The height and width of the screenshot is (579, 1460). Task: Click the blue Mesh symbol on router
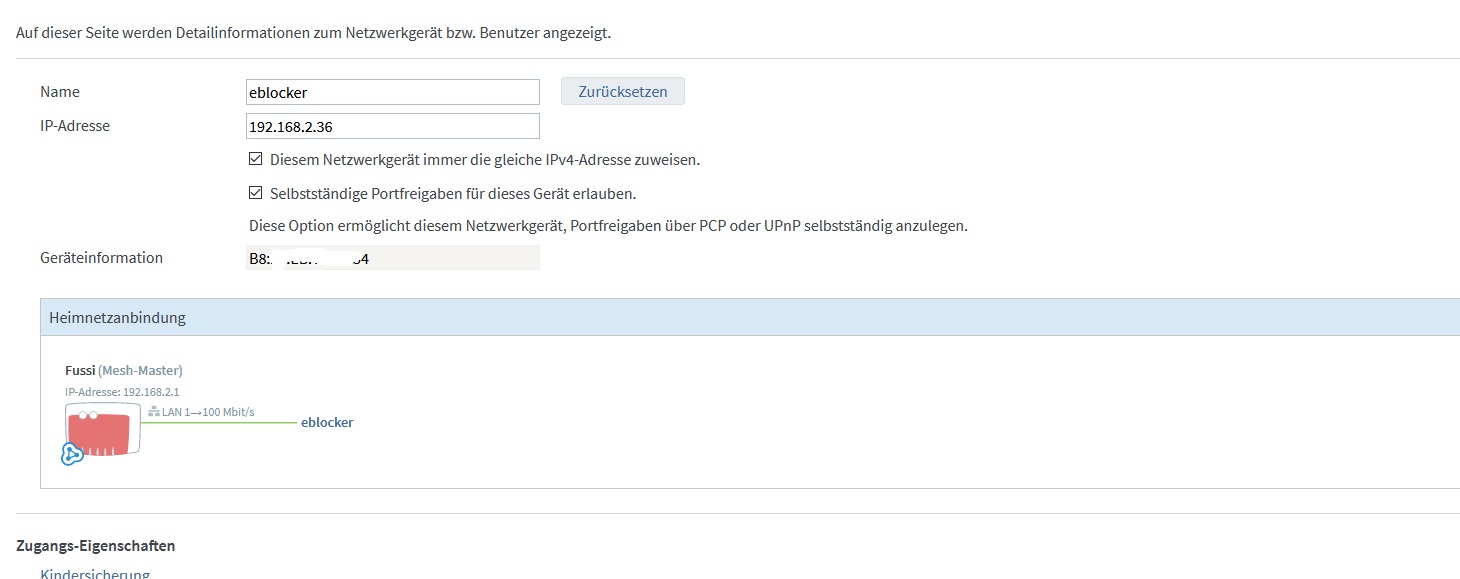[72, 454]
